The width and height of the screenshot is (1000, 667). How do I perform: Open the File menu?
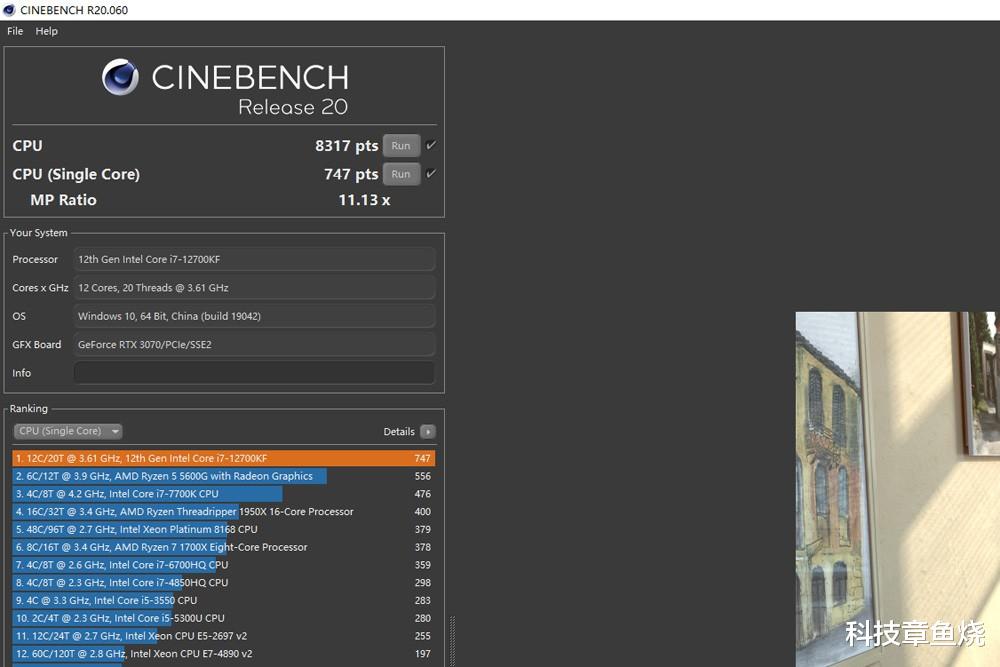tap(15, 31)
